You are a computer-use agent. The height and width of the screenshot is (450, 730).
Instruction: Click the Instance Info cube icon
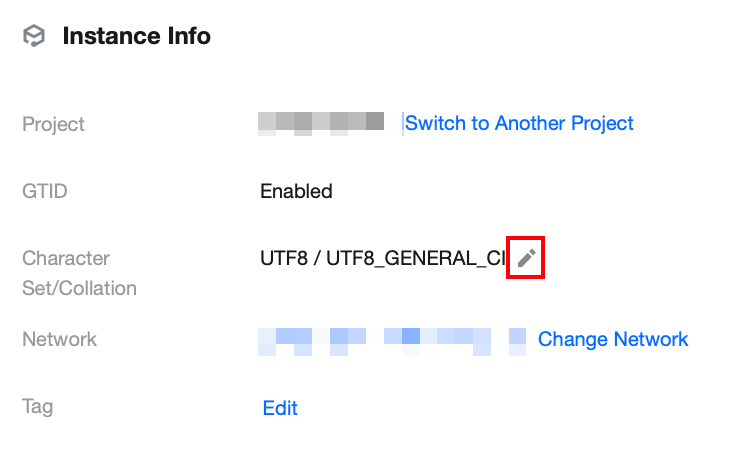tap(35, 37)
